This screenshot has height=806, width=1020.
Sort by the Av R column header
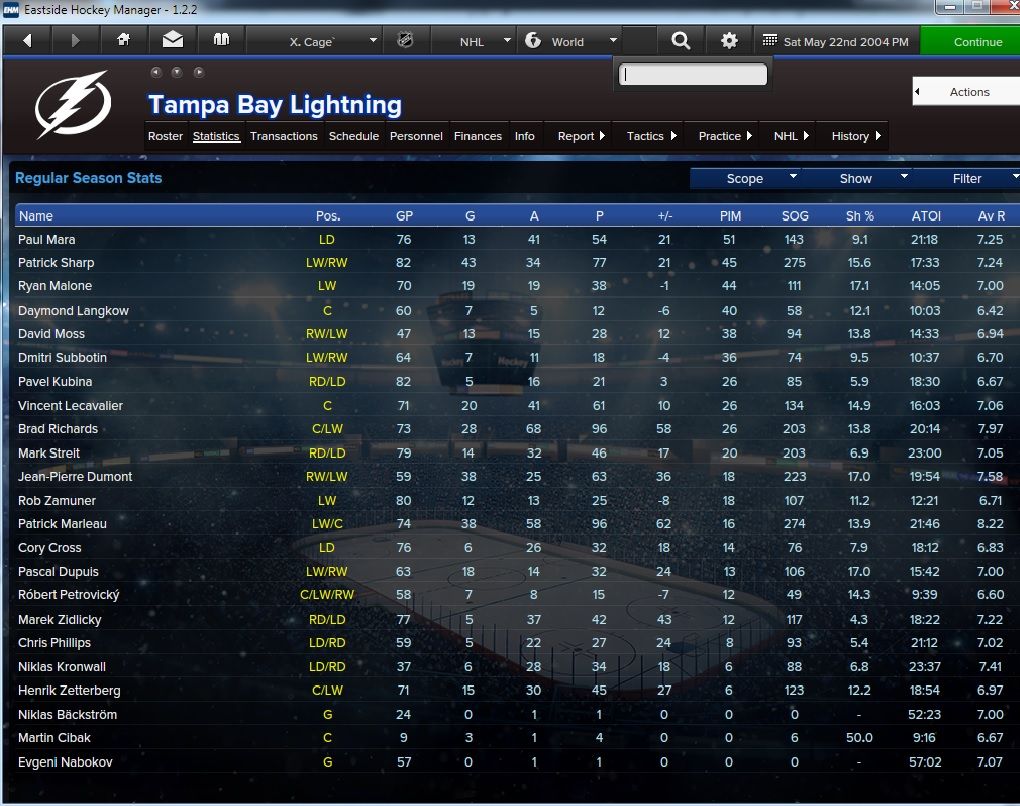click(x=991, y=216)
